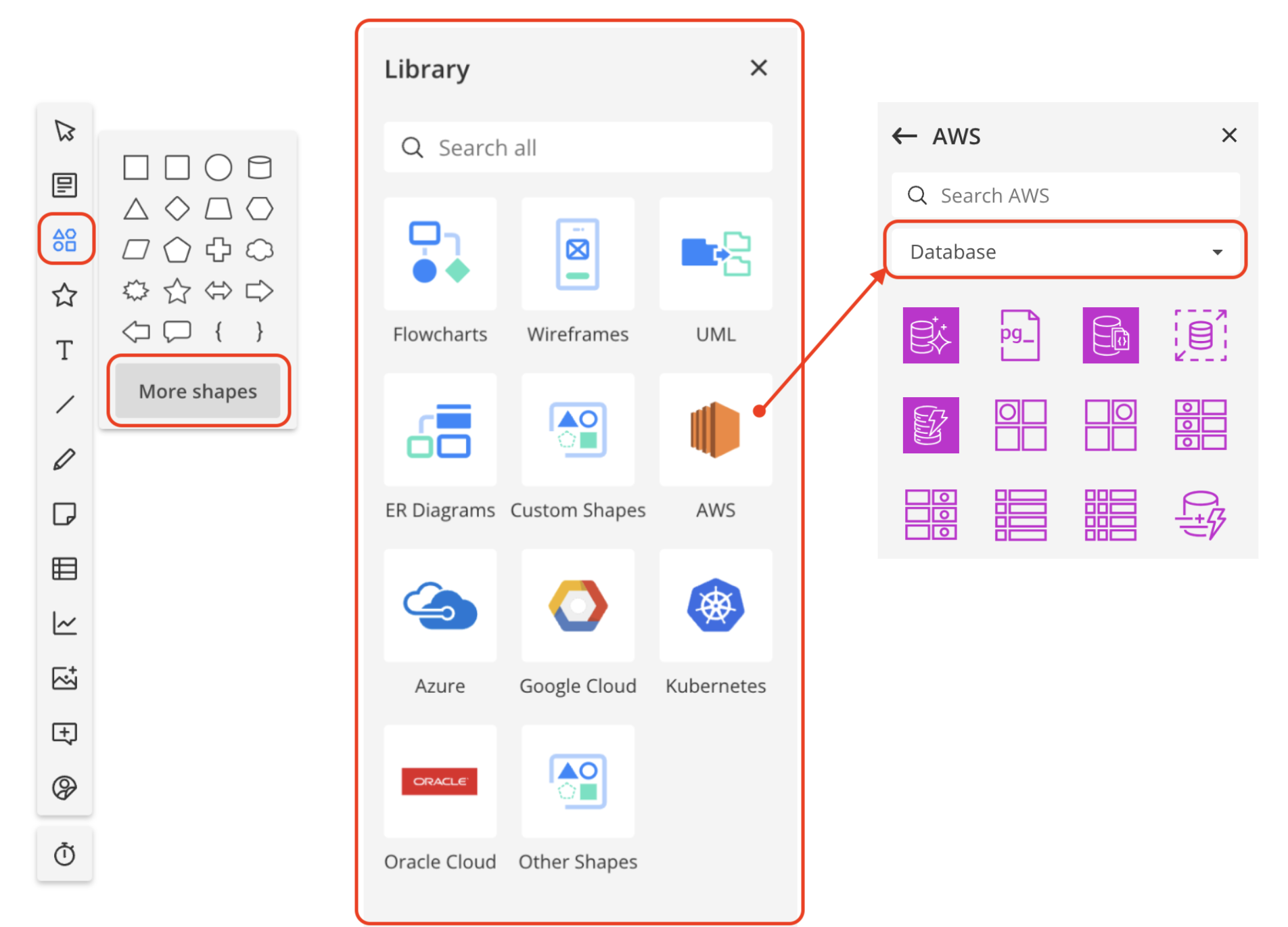Pick the left arrow shape
The width and height of the screenshot is (1288, 927).
pos(136,332)
